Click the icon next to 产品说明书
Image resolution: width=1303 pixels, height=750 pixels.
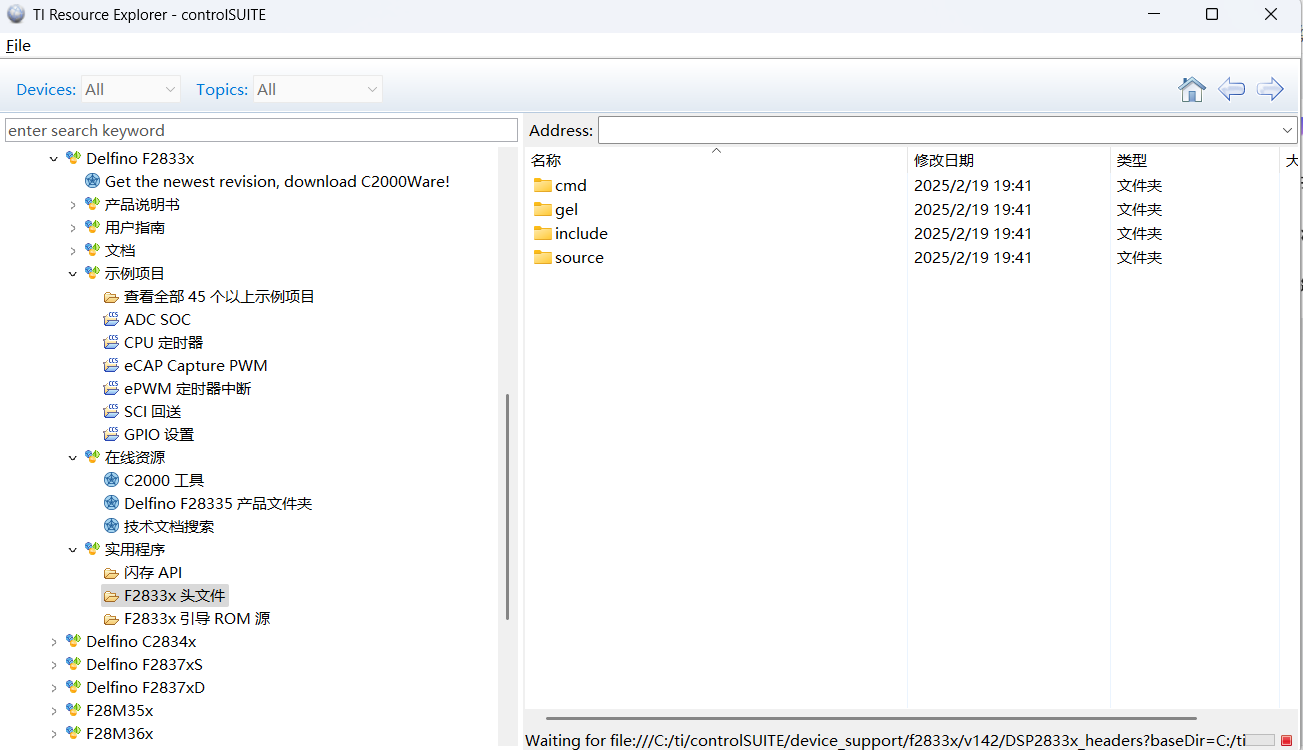[92, 204]
